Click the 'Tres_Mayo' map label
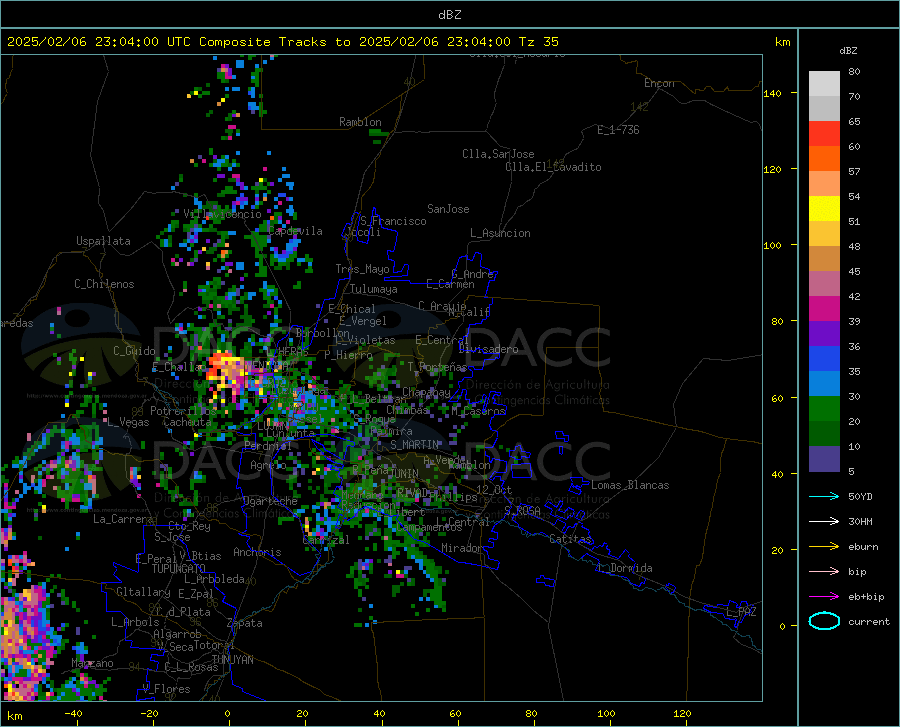900x727 pixels. (362, 269)
